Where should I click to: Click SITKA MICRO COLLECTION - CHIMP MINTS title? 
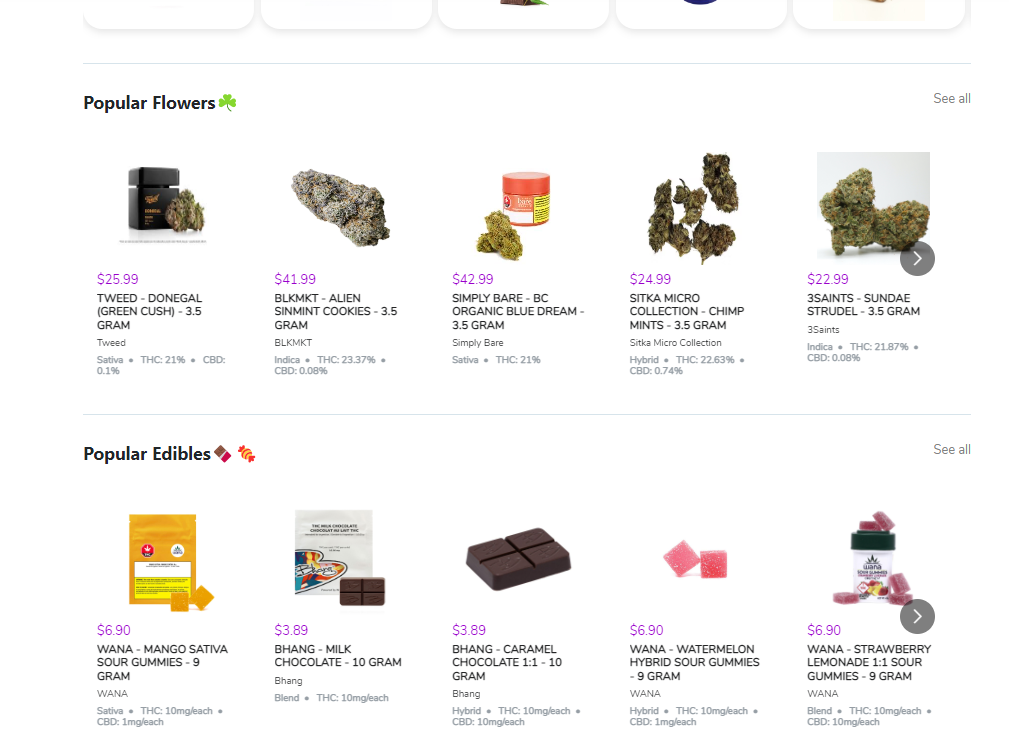pyautogui.click(x=687, y=312)
